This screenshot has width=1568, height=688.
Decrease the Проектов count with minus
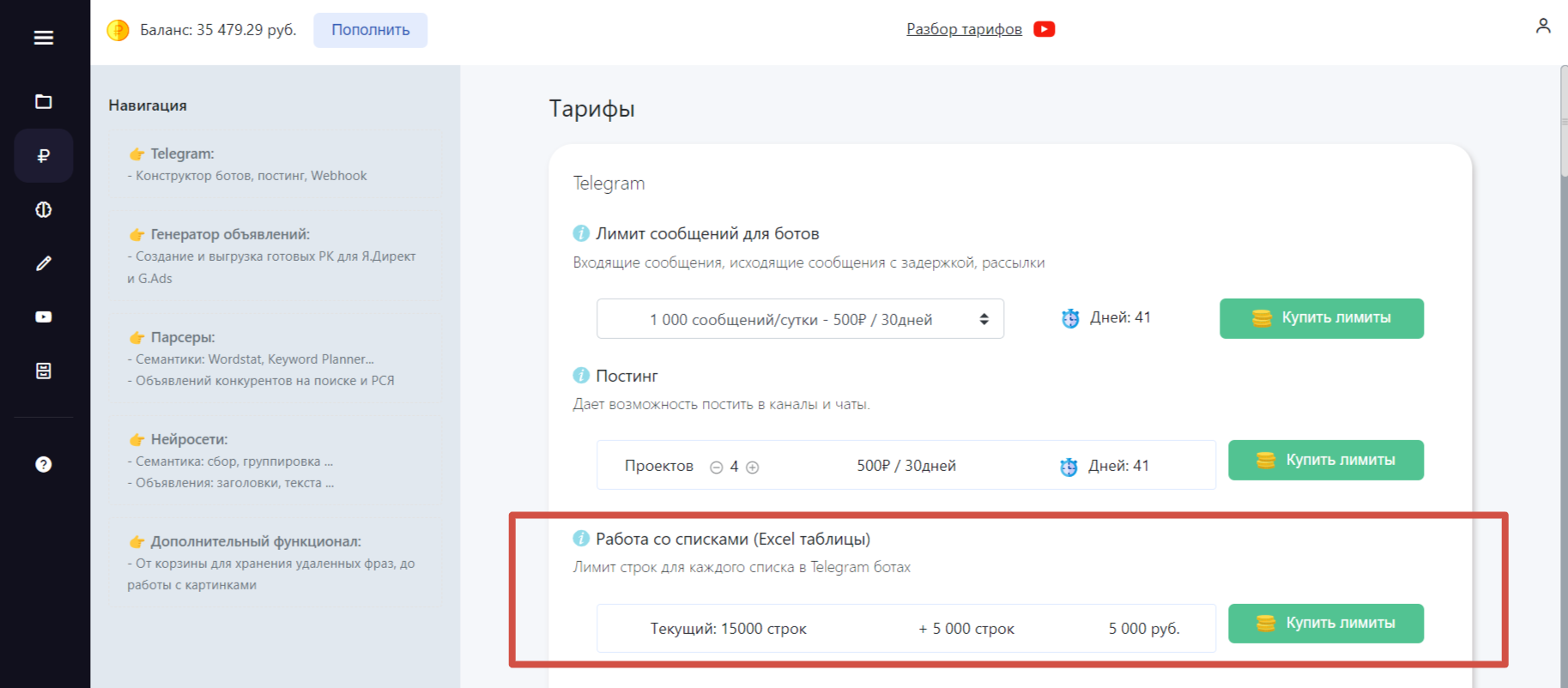[x=717, y=468]
